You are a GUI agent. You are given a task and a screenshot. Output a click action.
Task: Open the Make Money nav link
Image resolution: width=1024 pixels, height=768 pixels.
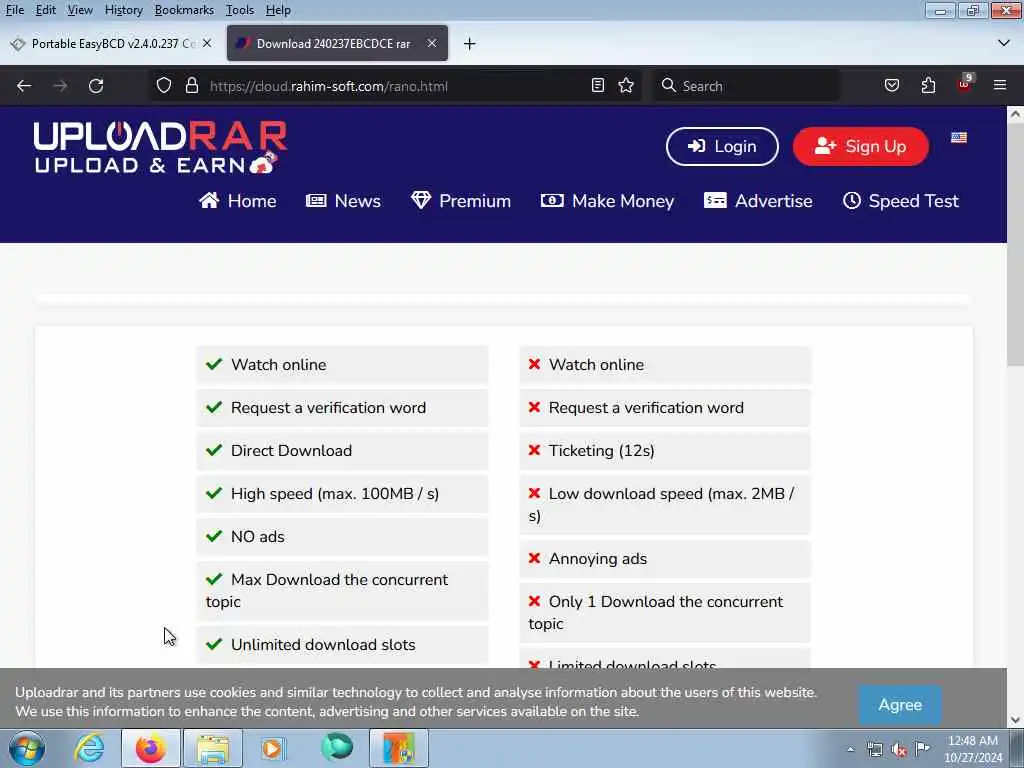point(607,200)
